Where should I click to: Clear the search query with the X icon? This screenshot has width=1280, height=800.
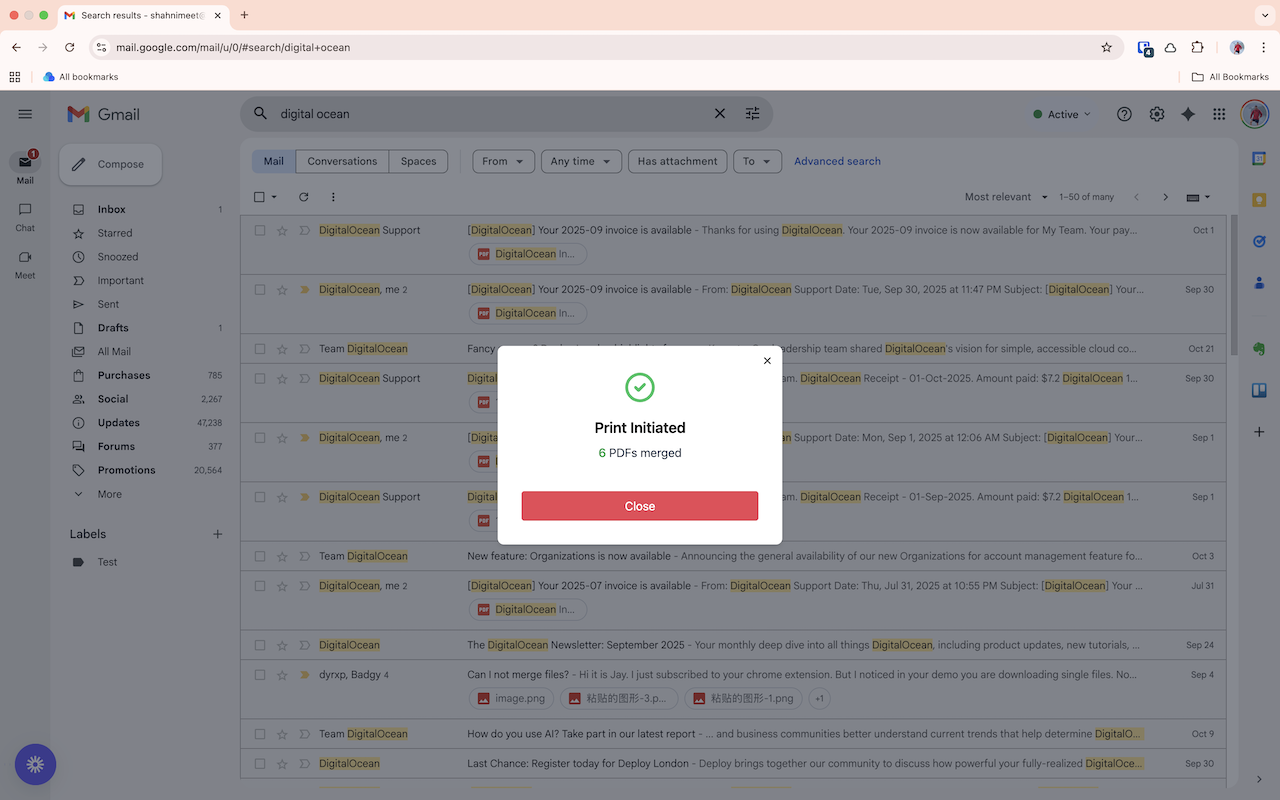pos(719,113)
